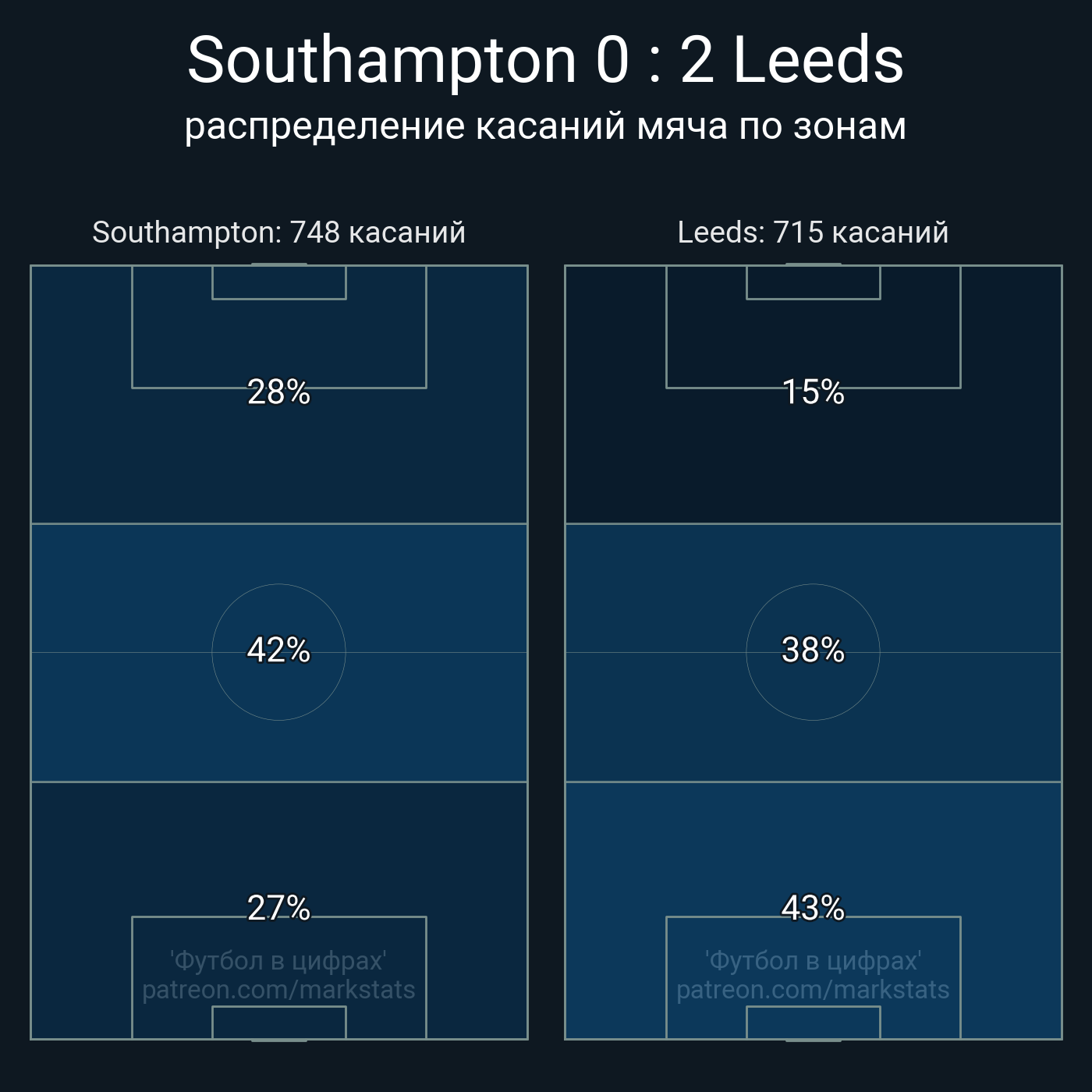Click Leeds' 43% zone label
Screen dimensions: 1092x1092
click(813, 908)
